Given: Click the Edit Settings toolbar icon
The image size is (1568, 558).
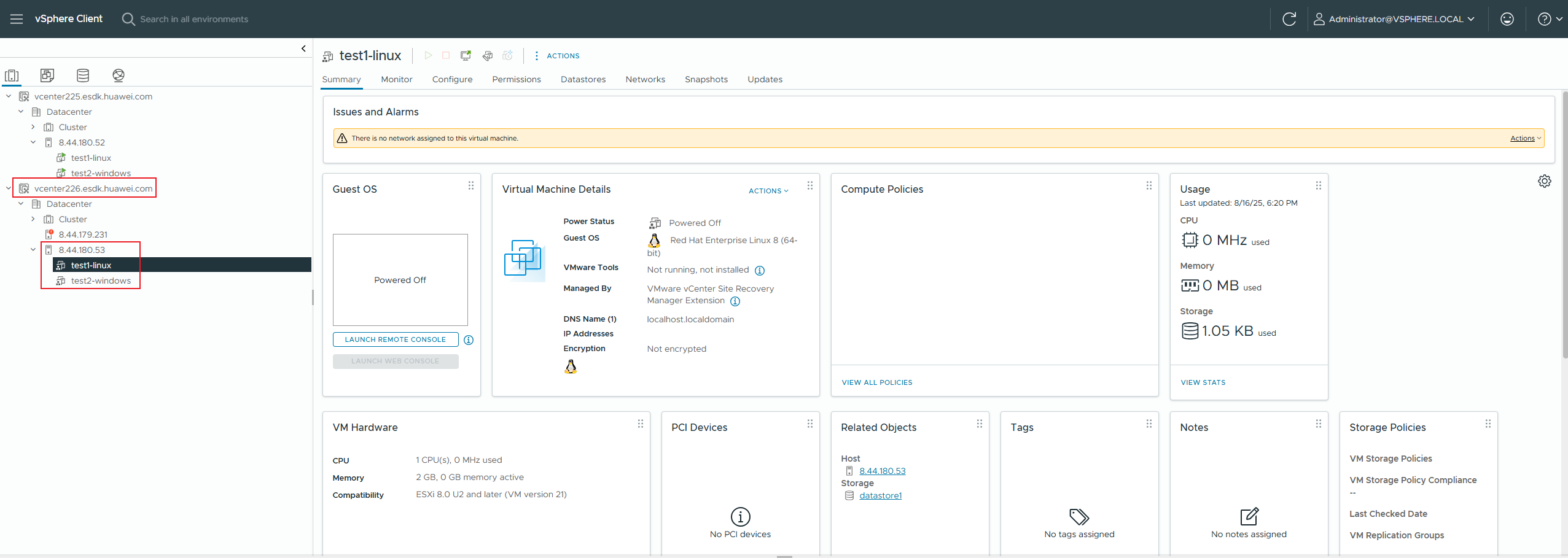Looking at the screenshot, I should (x=487, y=55).
